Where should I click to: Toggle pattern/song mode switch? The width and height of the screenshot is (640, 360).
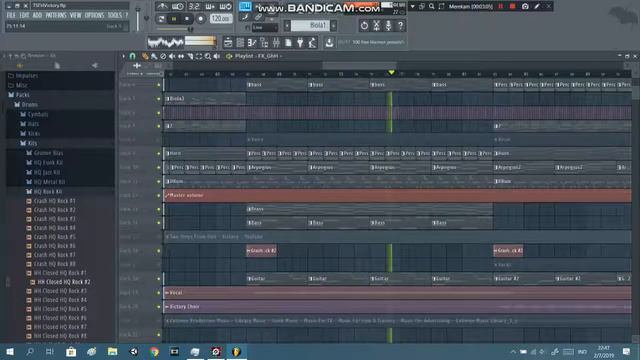tap(161, 19)
